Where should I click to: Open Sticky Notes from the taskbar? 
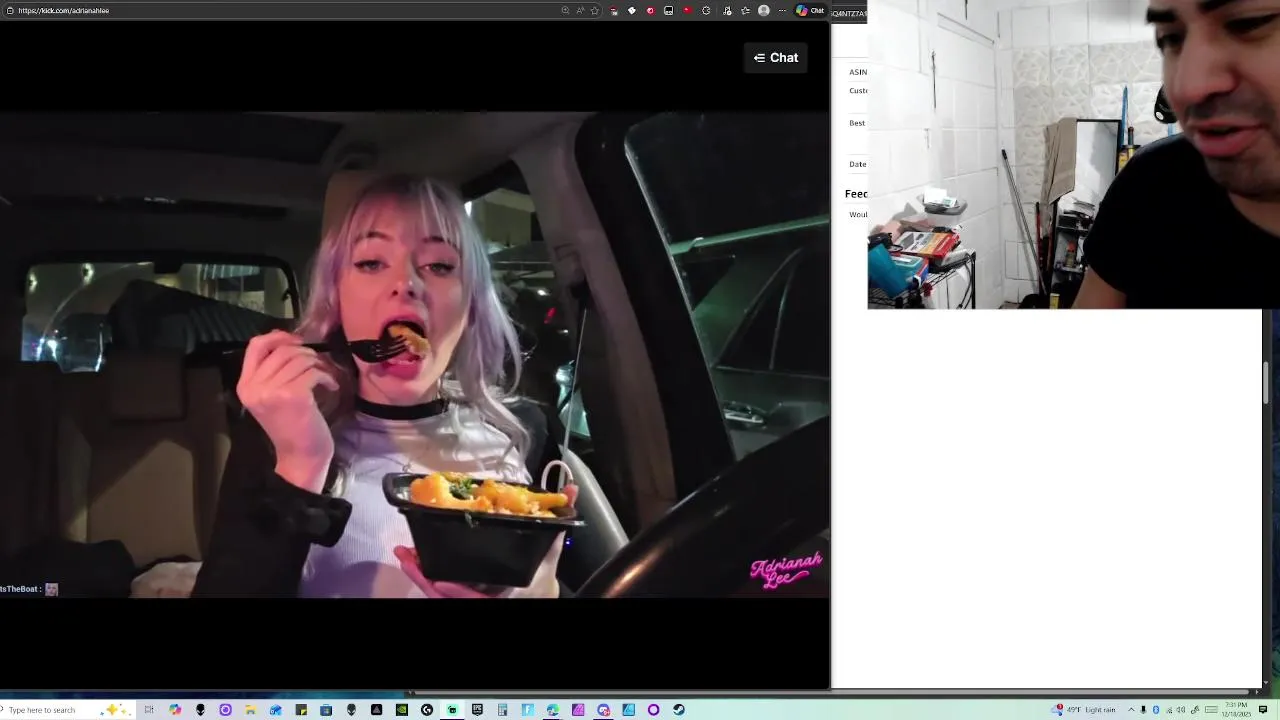[300, 710]
